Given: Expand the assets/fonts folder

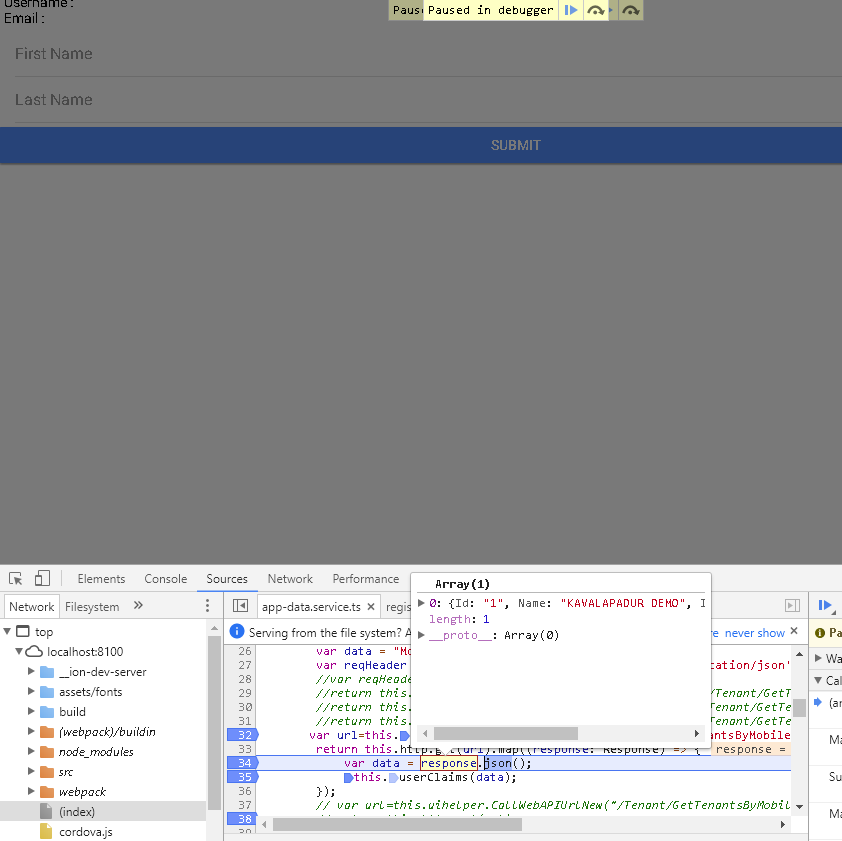Looking at the screenshot, I should (31, 692).
